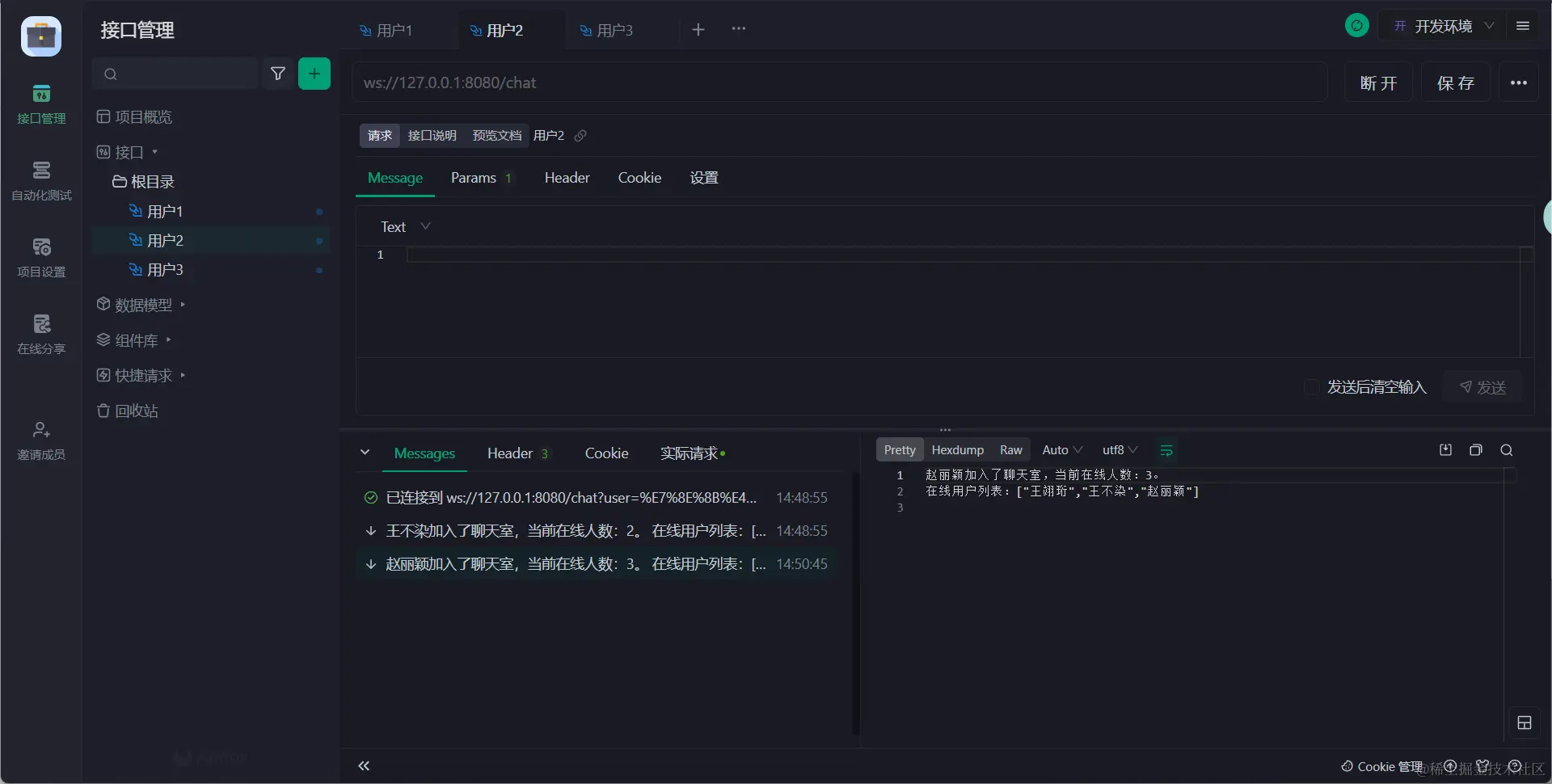The image size is (1552, 784).
Task: Toggle 发送后清空输入 checkbox
Action: click(1312, 387)
